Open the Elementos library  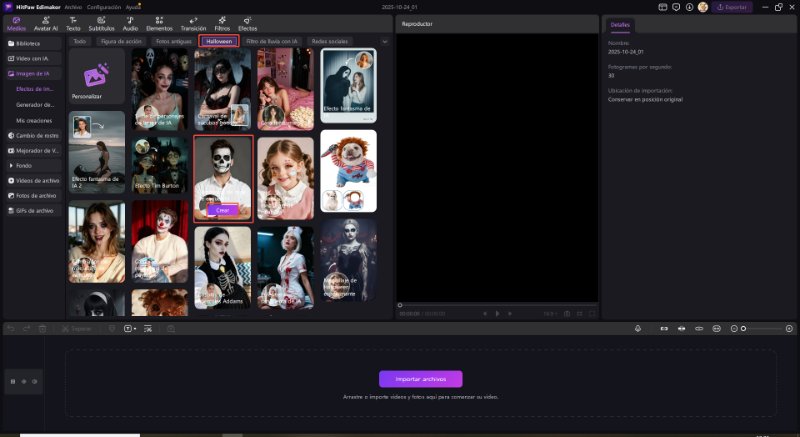[159, 24]
